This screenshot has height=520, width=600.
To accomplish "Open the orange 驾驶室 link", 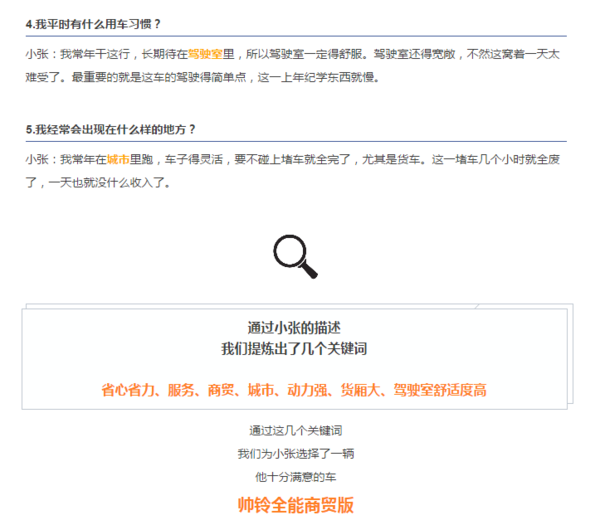I will click(x=205, y=54).
